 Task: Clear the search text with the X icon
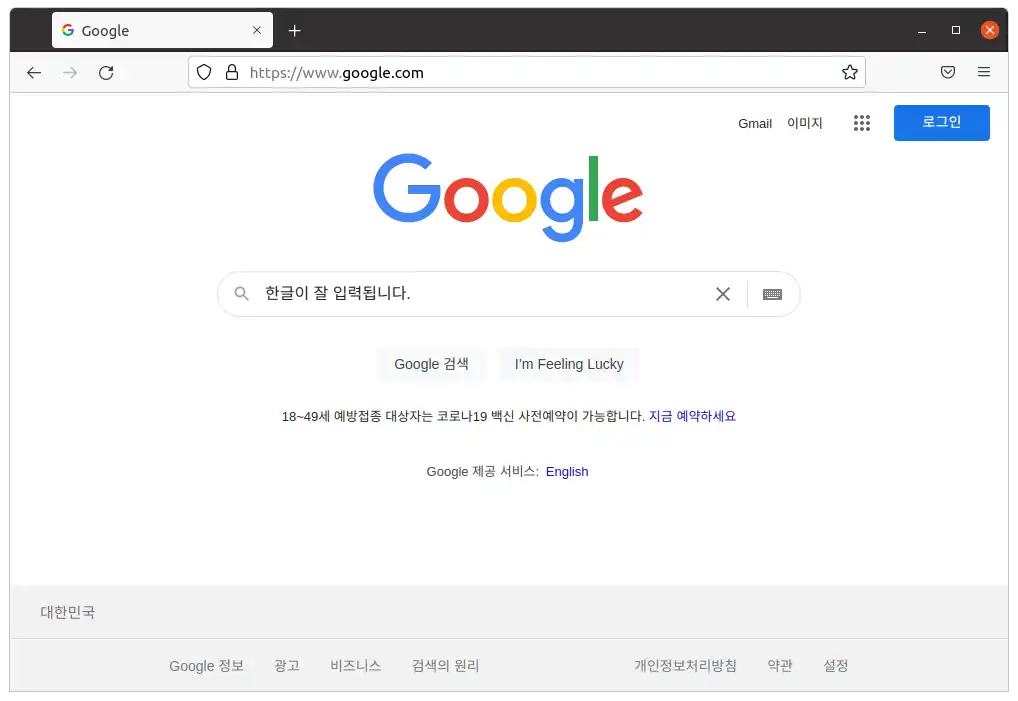(723, 294)
